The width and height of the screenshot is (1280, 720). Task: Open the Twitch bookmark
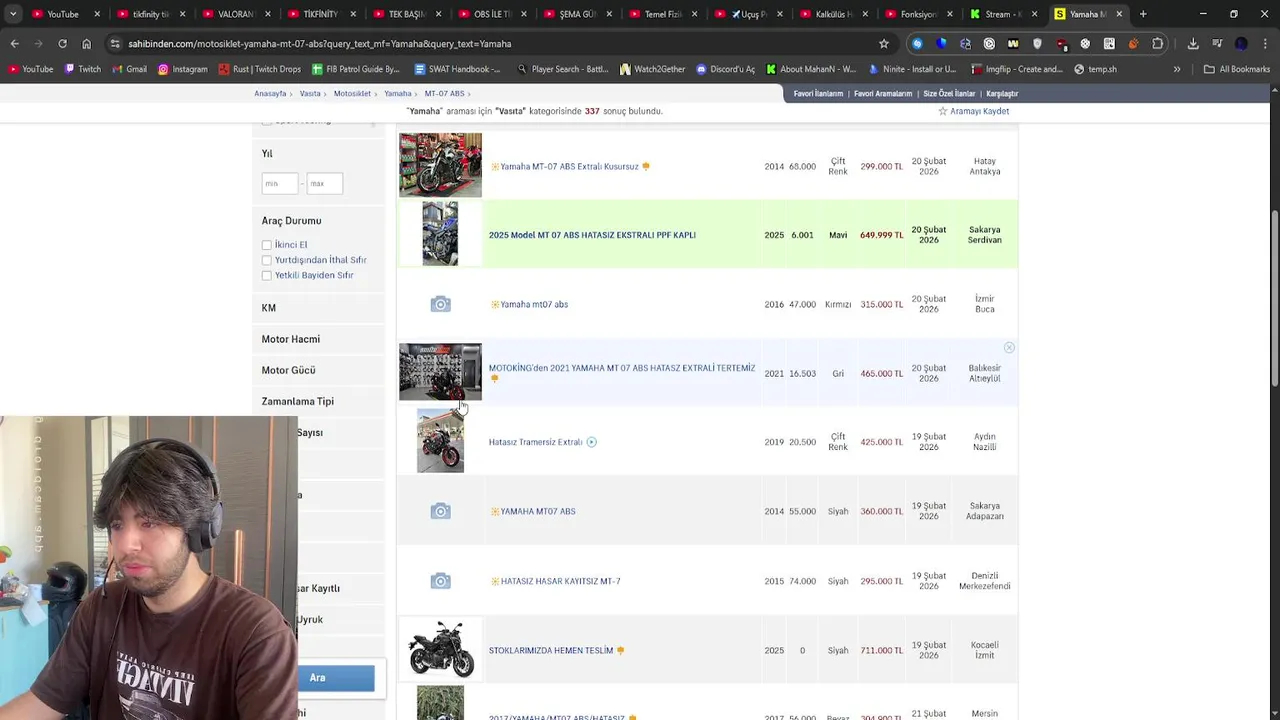pos(83,69)
